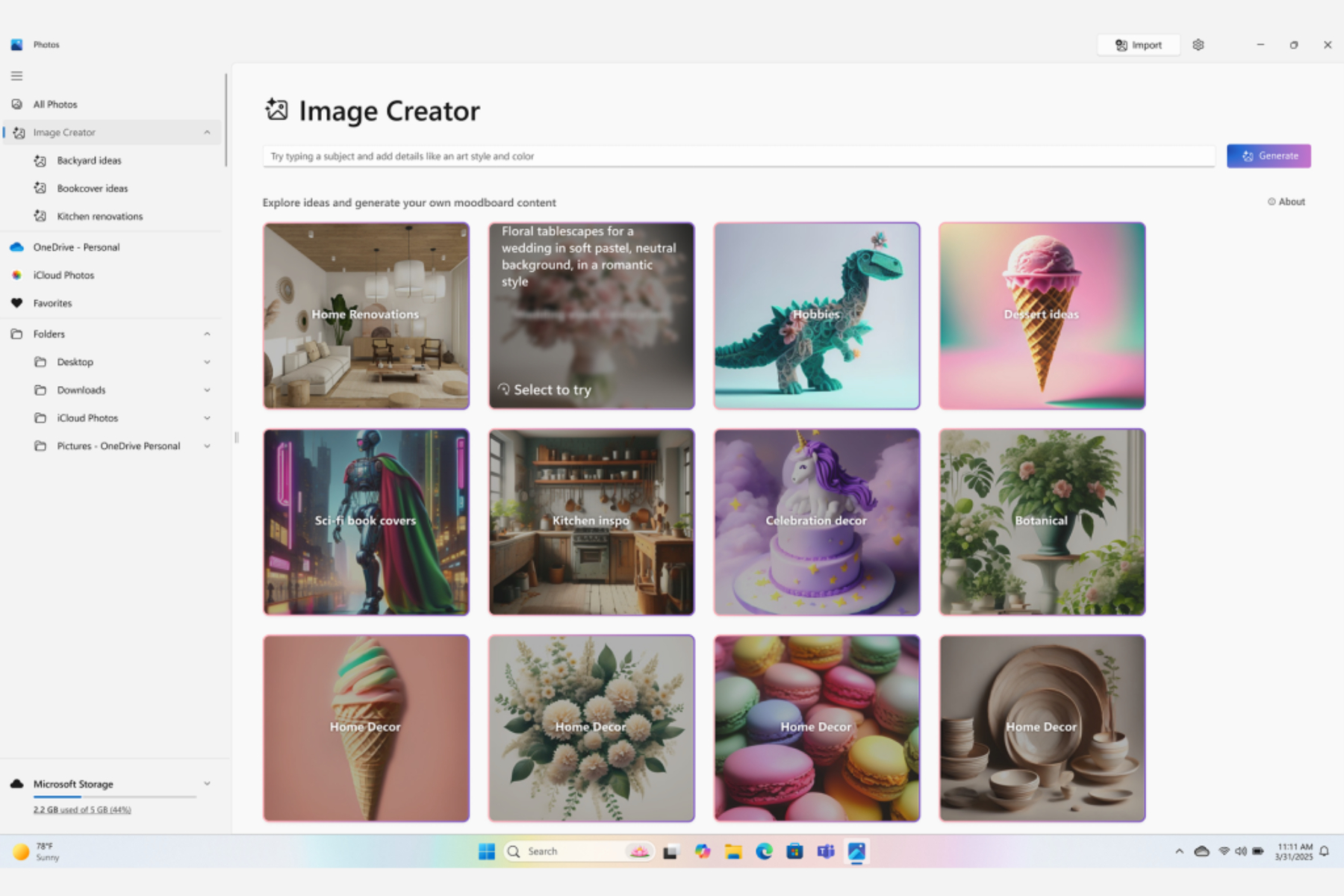
Task: Open the About link
Action: pos(1286,201)
